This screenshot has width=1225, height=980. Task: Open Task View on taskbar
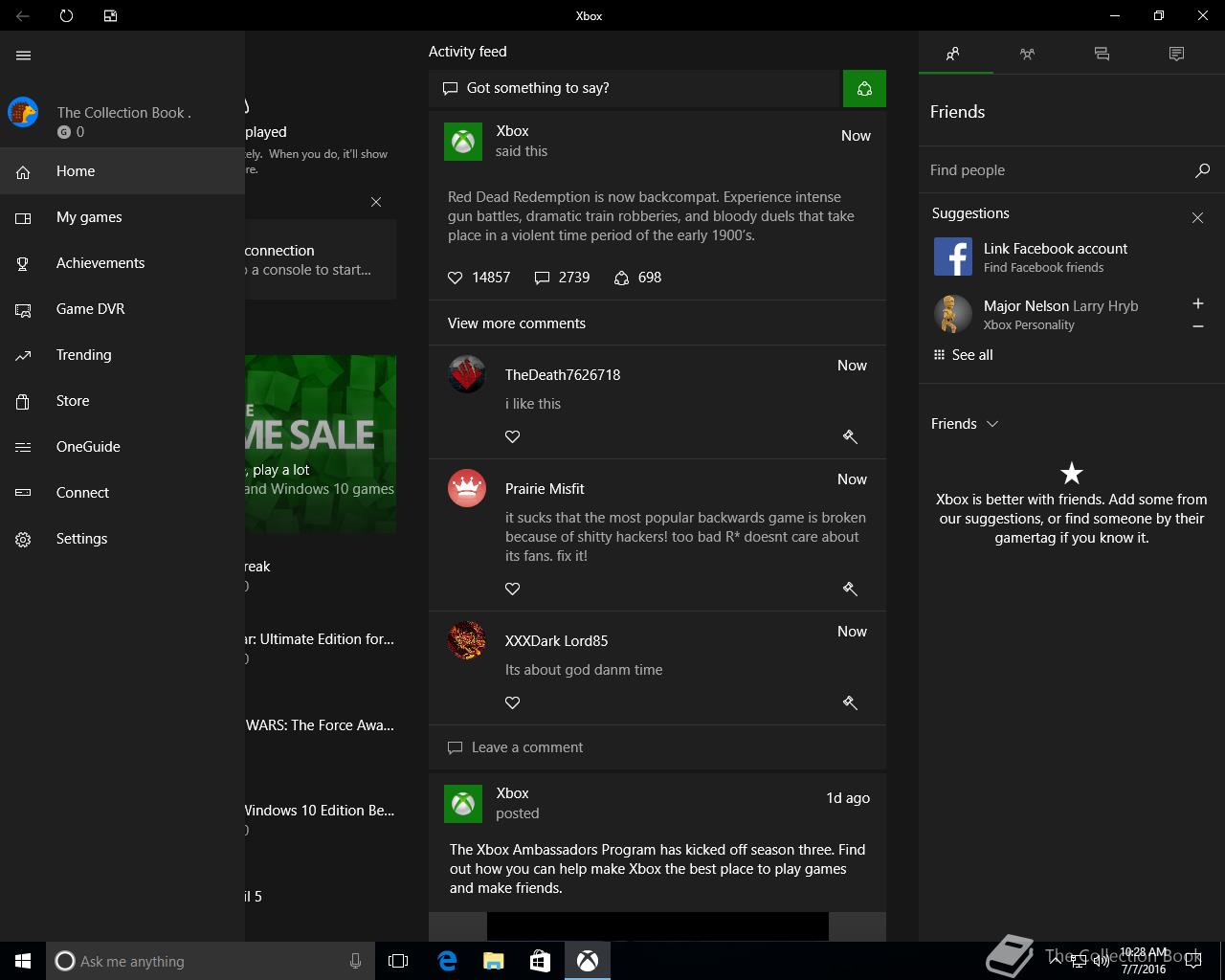pos(398,961)
